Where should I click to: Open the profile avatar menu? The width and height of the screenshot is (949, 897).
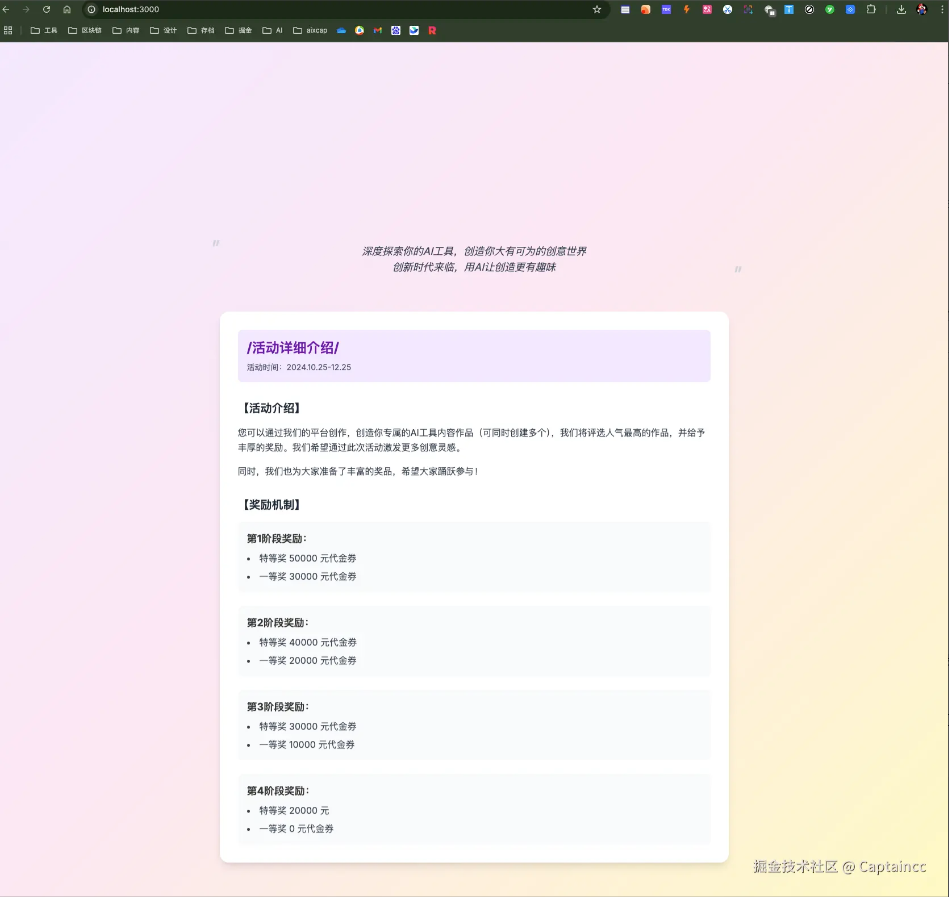[922, 10]
